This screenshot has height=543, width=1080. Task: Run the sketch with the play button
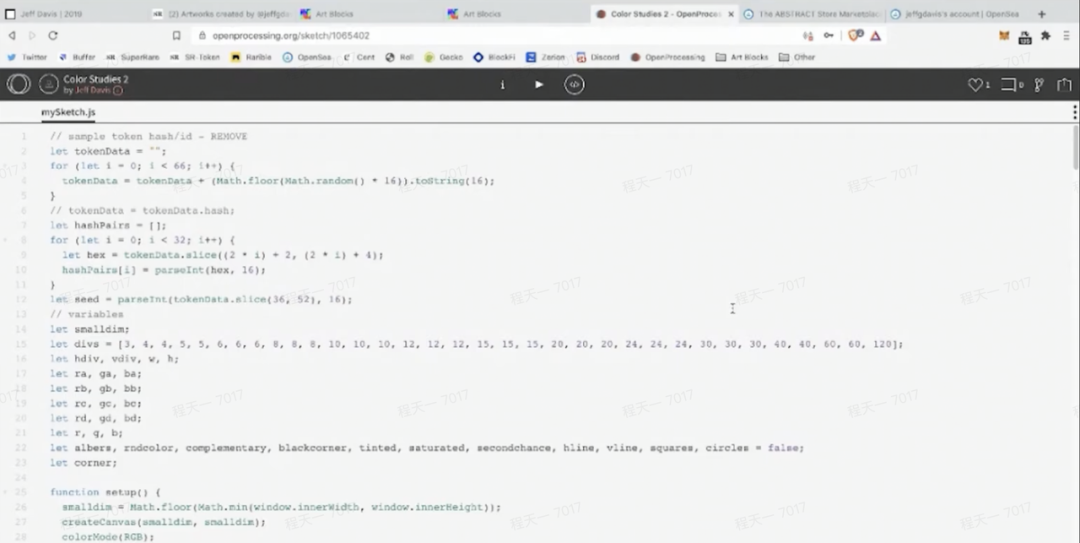pos(539,85)
